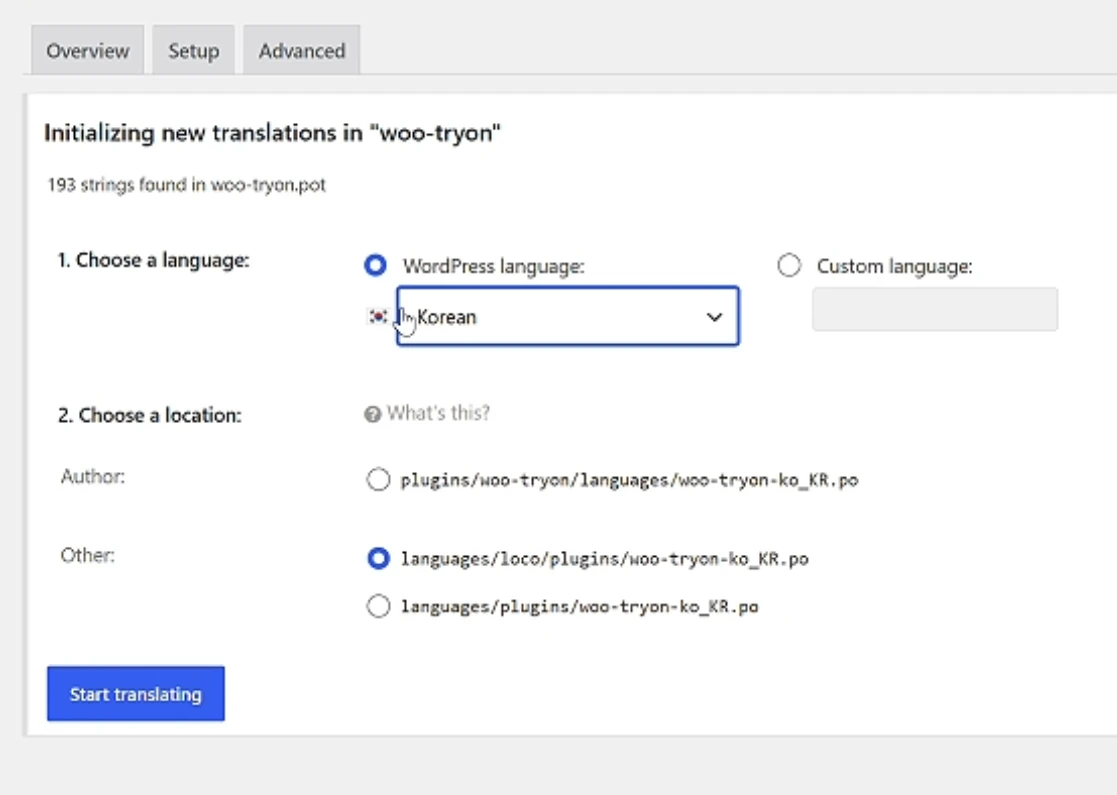1117x795 pixels.
Task: Select the WordPress language radio option
Action: (375, 265)
